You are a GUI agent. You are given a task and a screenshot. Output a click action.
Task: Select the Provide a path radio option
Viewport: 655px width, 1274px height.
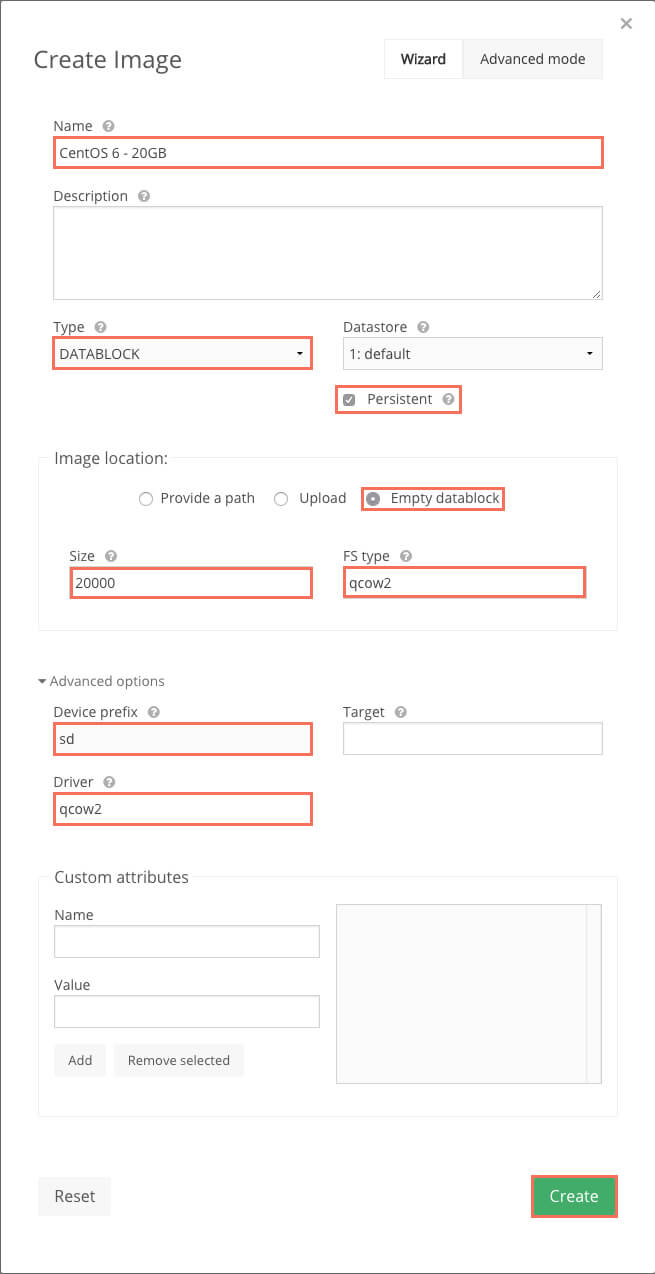(x=146, y=498)
